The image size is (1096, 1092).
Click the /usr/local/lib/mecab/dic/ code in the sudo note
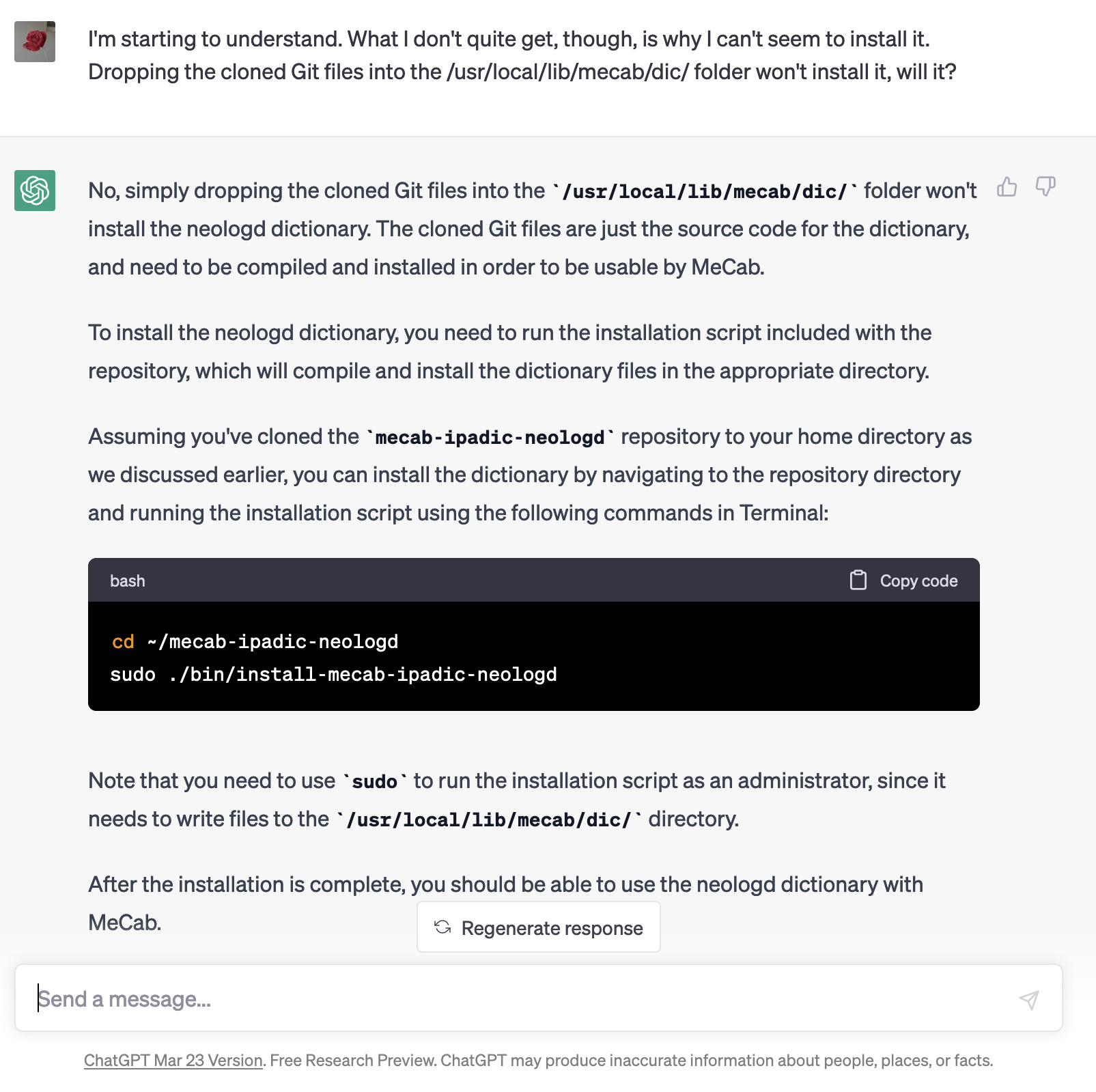[488, 820]
